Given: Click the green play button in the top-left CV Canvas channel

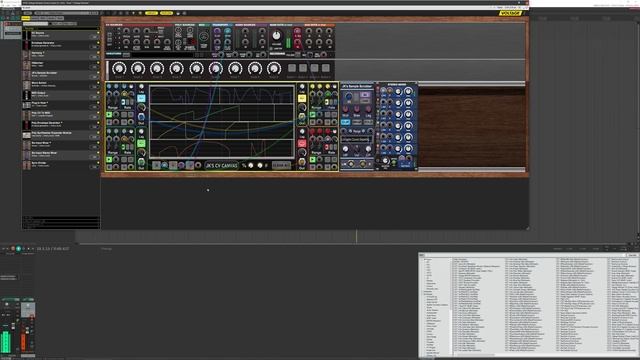Looking at the screenshot, I should coord(109,115).
